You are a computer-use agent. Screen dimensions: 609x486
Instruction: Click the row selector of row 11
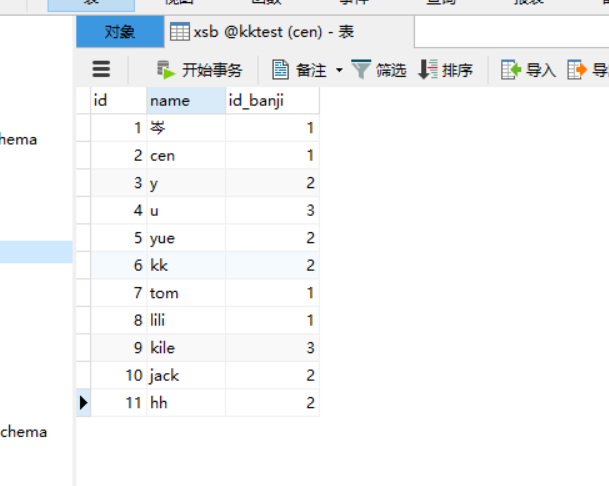pos(84,403)
